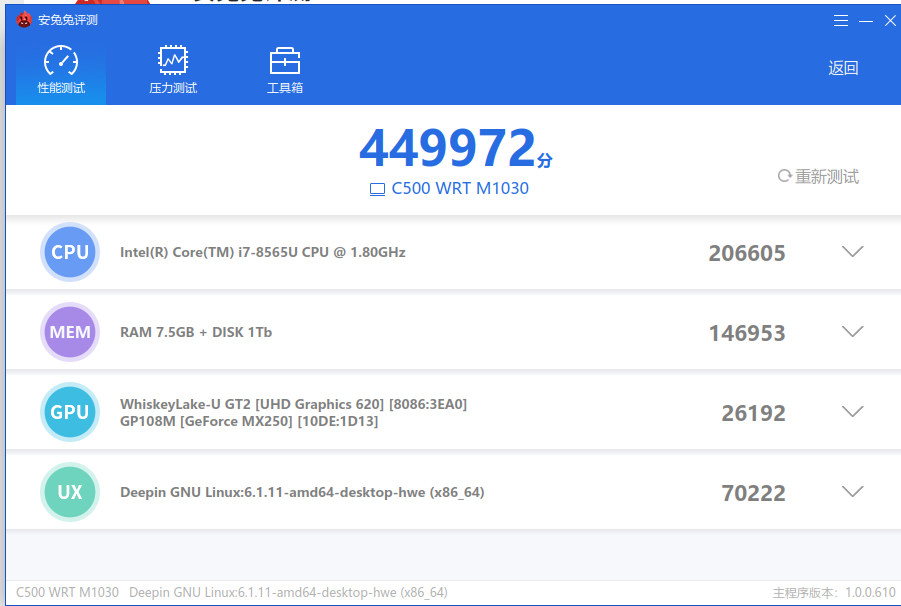Screen dimensions: 901x606
Task: Expand the MEM score details chevron
Action: click(x=853, y=331)
